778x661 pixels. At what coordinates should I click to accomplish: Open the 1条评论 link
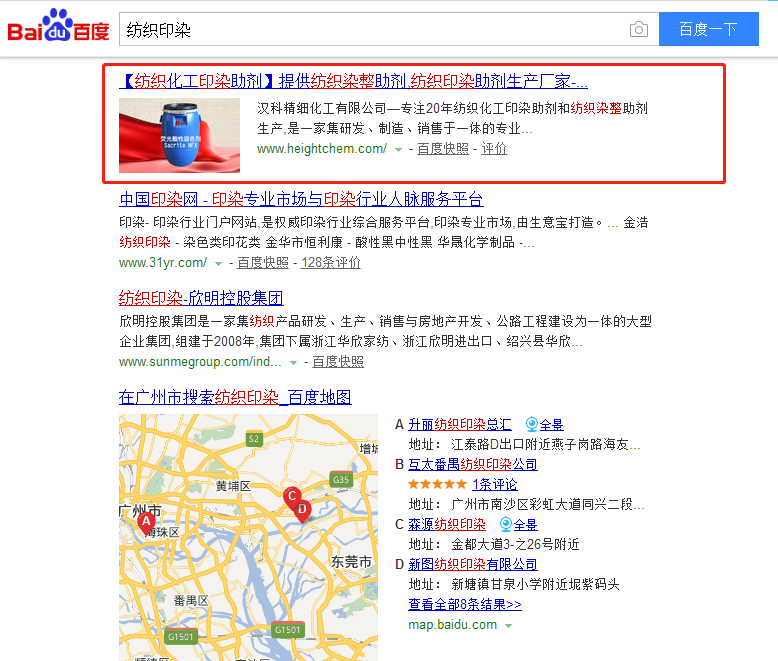point(495,484)
